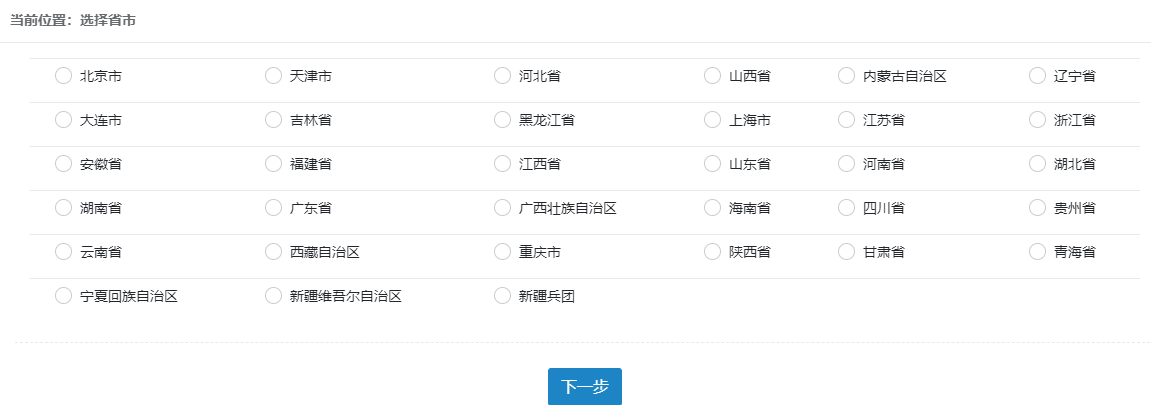This screenshot has height=405, width=1151.
Task: Choose 广西壮族自治区 radio option
Action: [x=502, y=208]
